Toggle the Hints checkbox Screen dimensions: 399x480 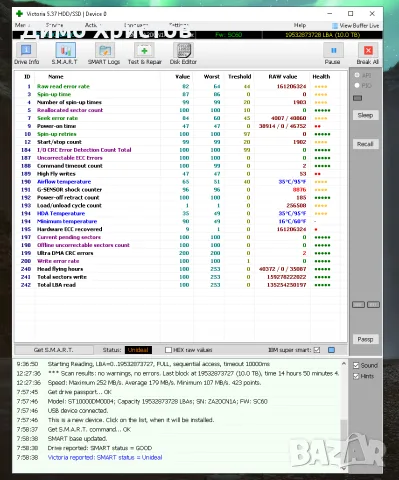tap(356, 376)
